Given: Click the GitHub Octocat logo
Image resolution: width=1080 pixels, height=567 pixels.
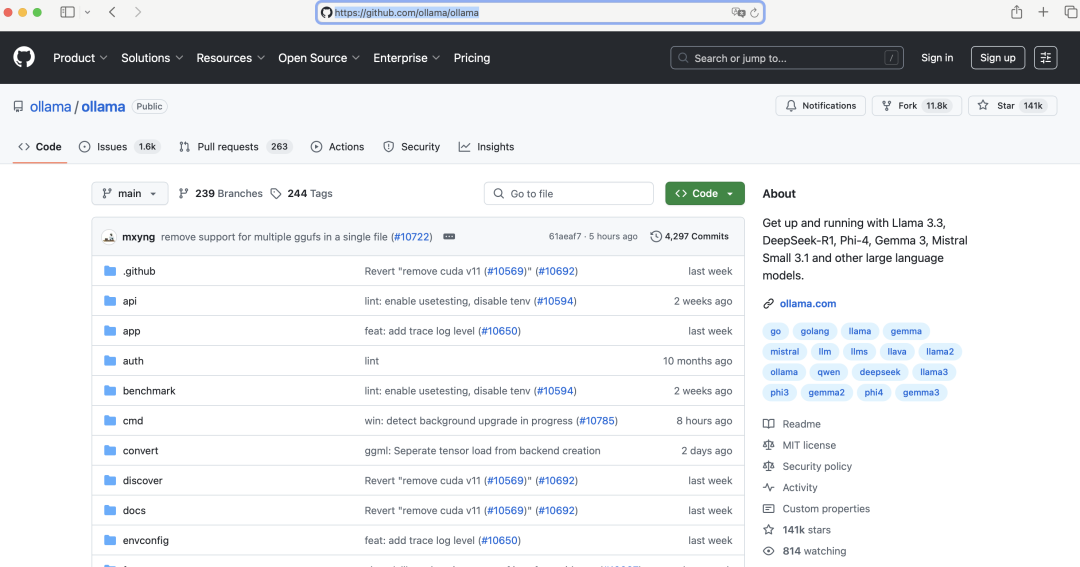Looking at the screenshot, I should [x=24, y=57].
